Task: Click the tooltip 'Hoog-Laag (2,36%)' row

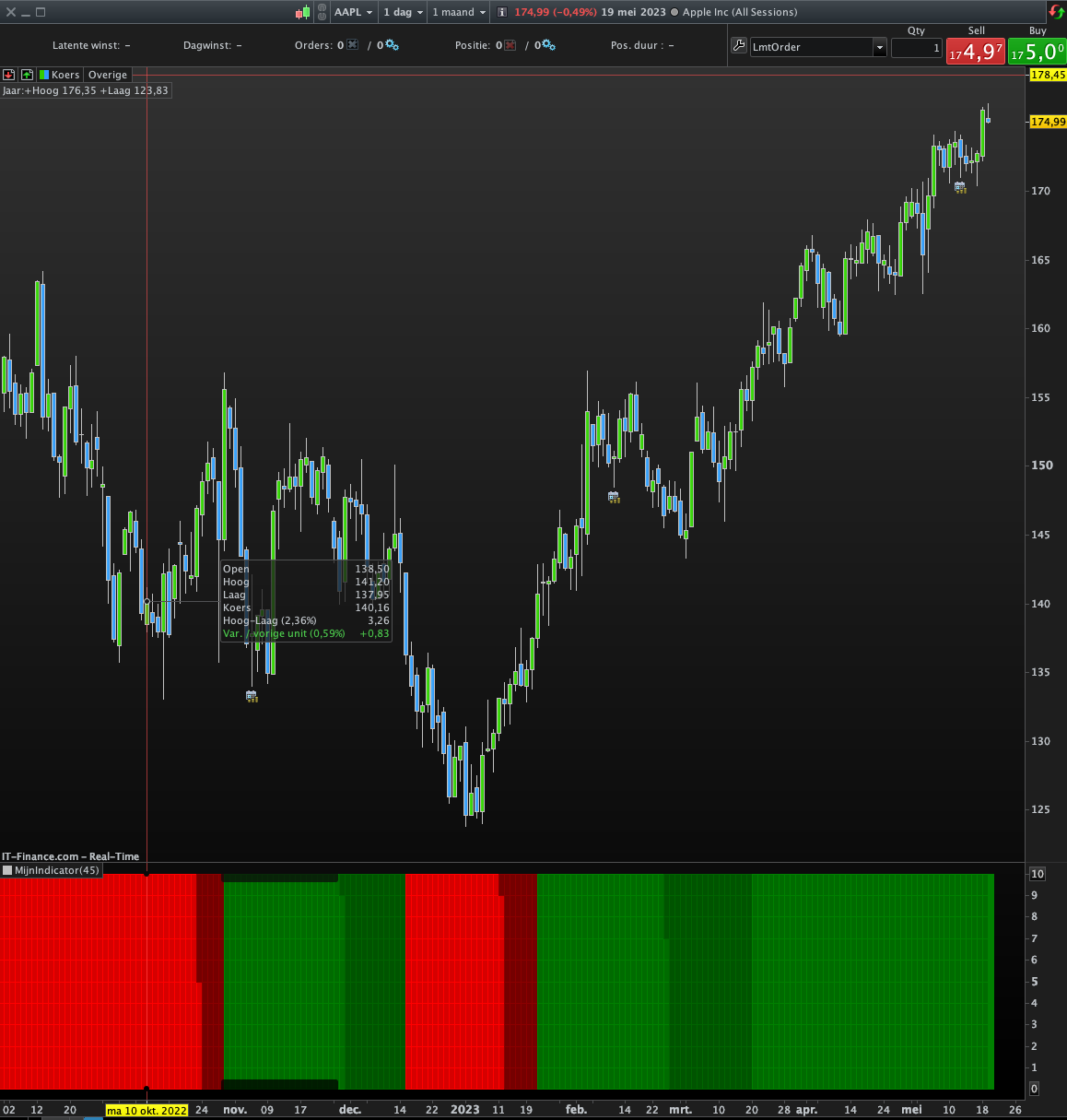Action: (x=306, y=620)
